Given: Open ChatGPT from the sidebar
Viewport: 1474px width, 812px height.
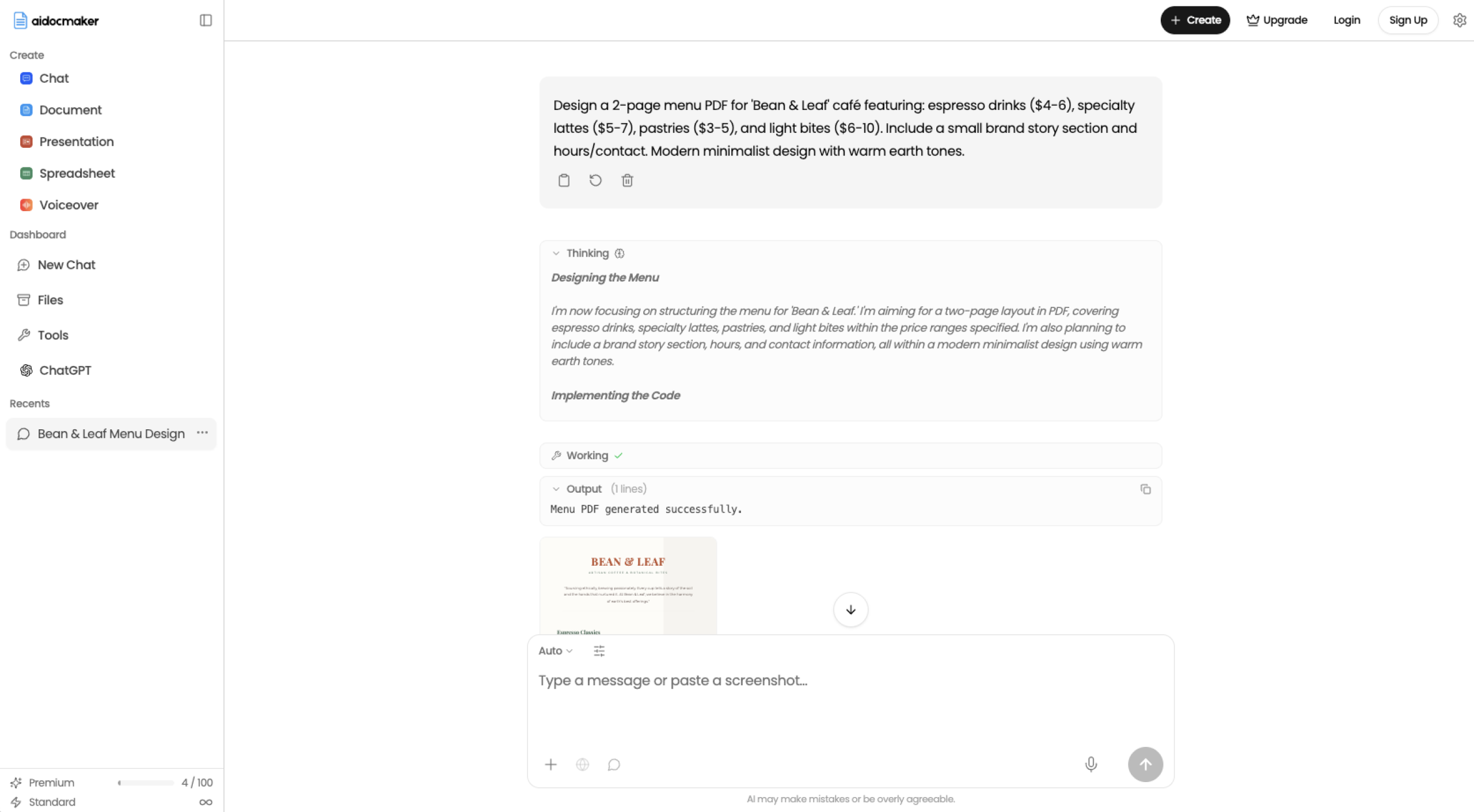Looking at the screenshot, I should point(65,370).
